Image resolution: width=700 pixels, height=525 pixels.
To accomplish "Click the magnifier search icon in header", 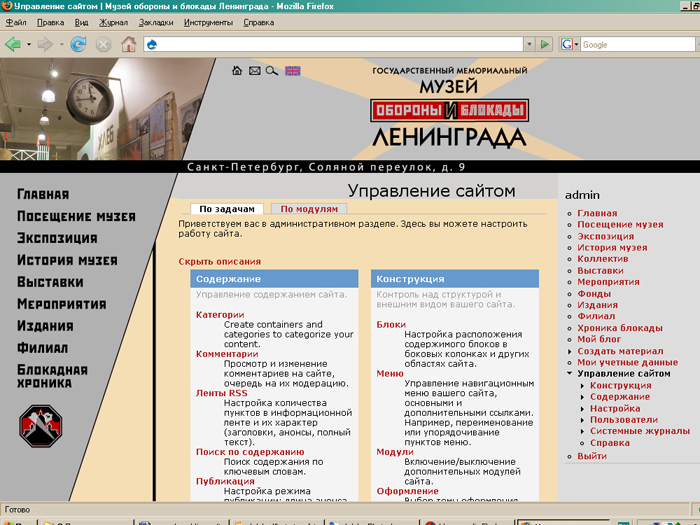I will coord(271,71).
